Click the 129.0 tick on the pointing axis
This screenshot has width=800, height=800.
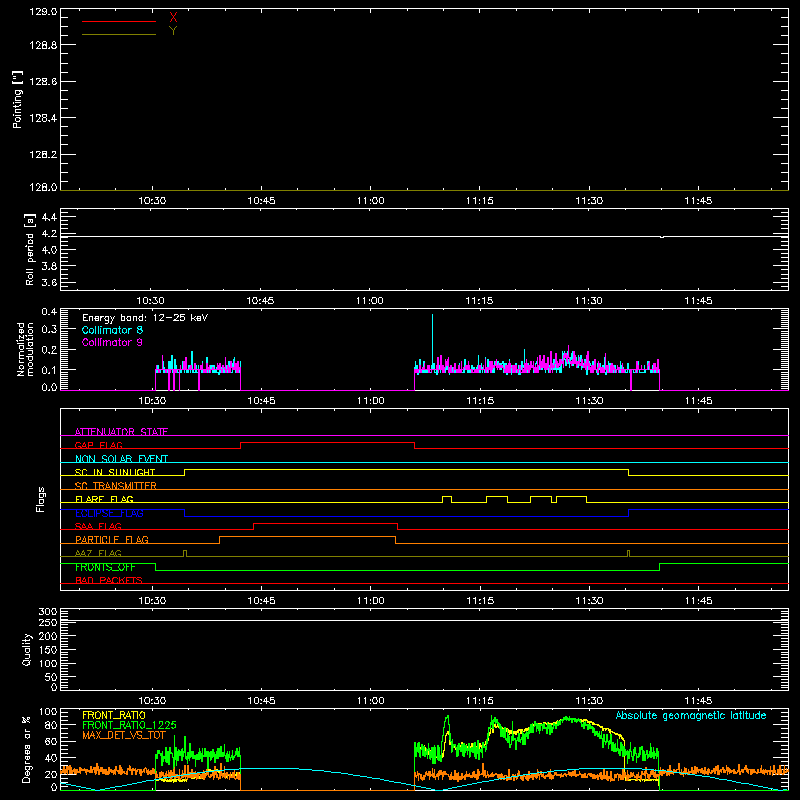(43, 12)
